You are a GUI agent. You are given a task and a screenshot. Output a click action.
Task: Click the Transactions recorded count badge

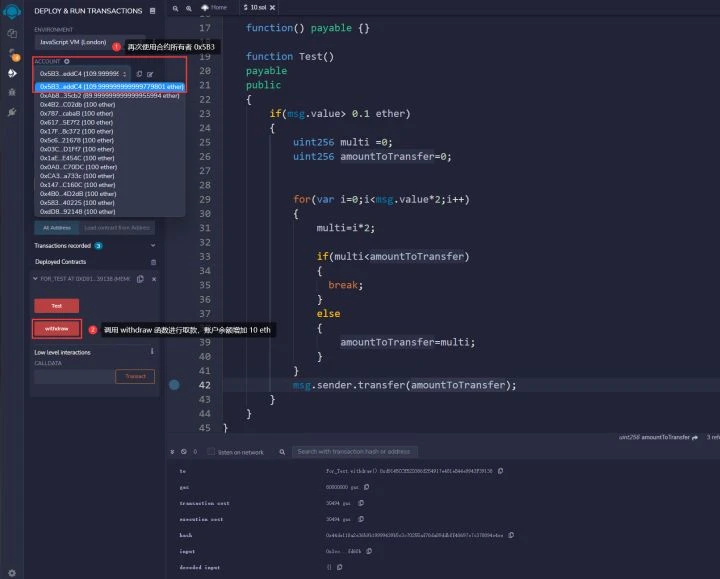click(98, 246)
